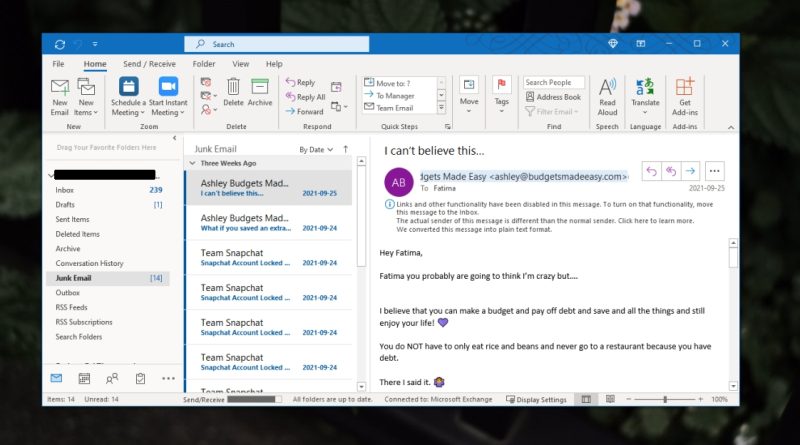Open the Junk options icon

[208, 109]
